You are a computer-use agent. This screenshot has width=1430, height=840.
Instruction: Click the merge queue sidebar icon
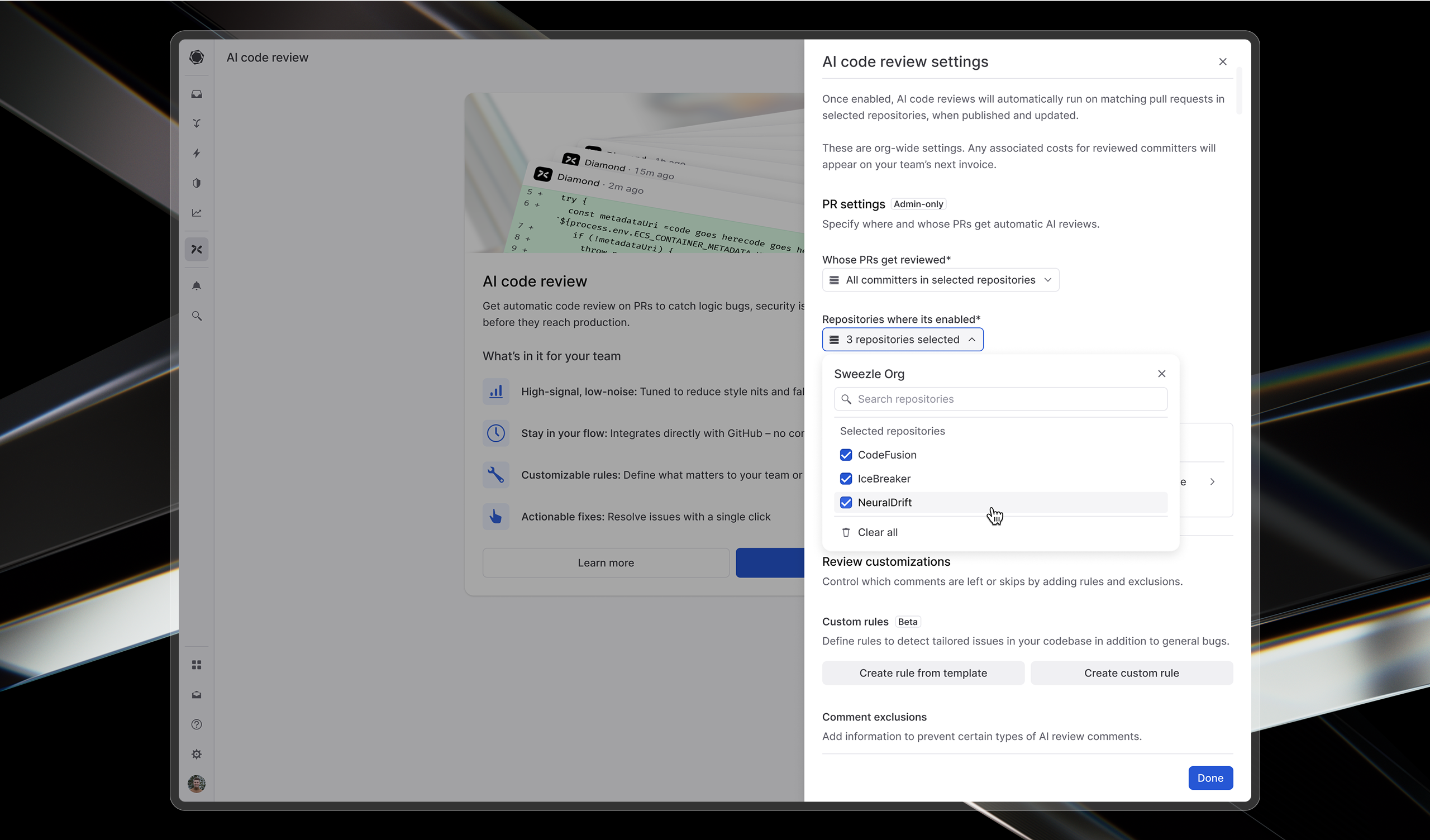pos(196,124)
